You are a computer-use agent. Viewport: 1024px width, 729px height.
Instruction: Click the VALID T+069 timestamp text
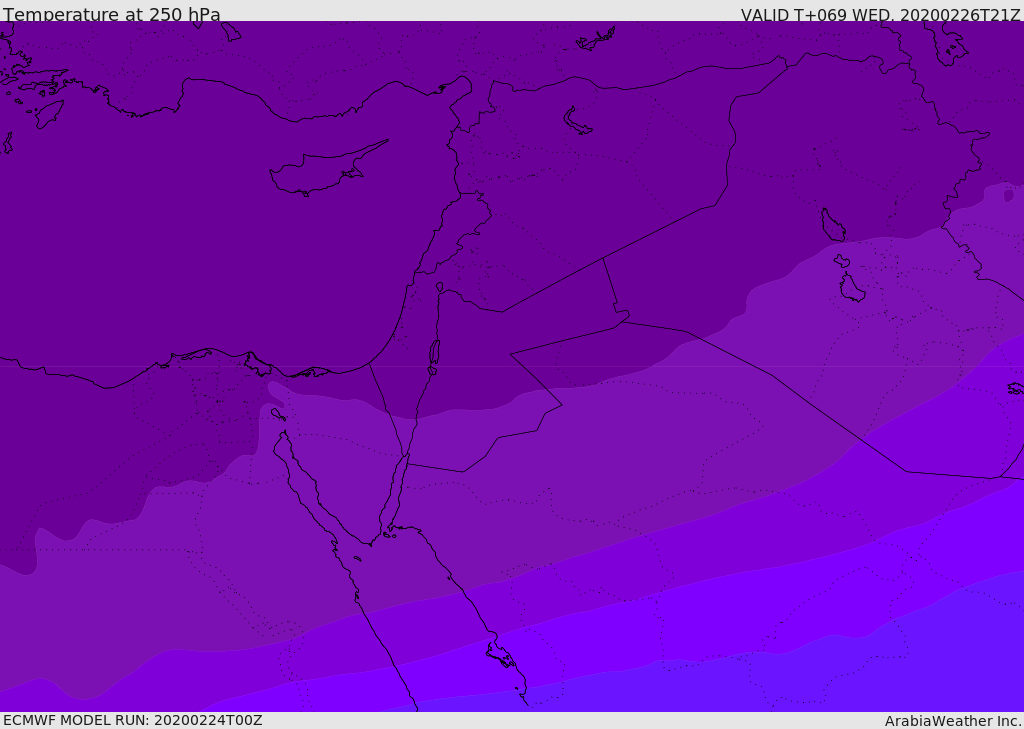click(x=880, y=15)
